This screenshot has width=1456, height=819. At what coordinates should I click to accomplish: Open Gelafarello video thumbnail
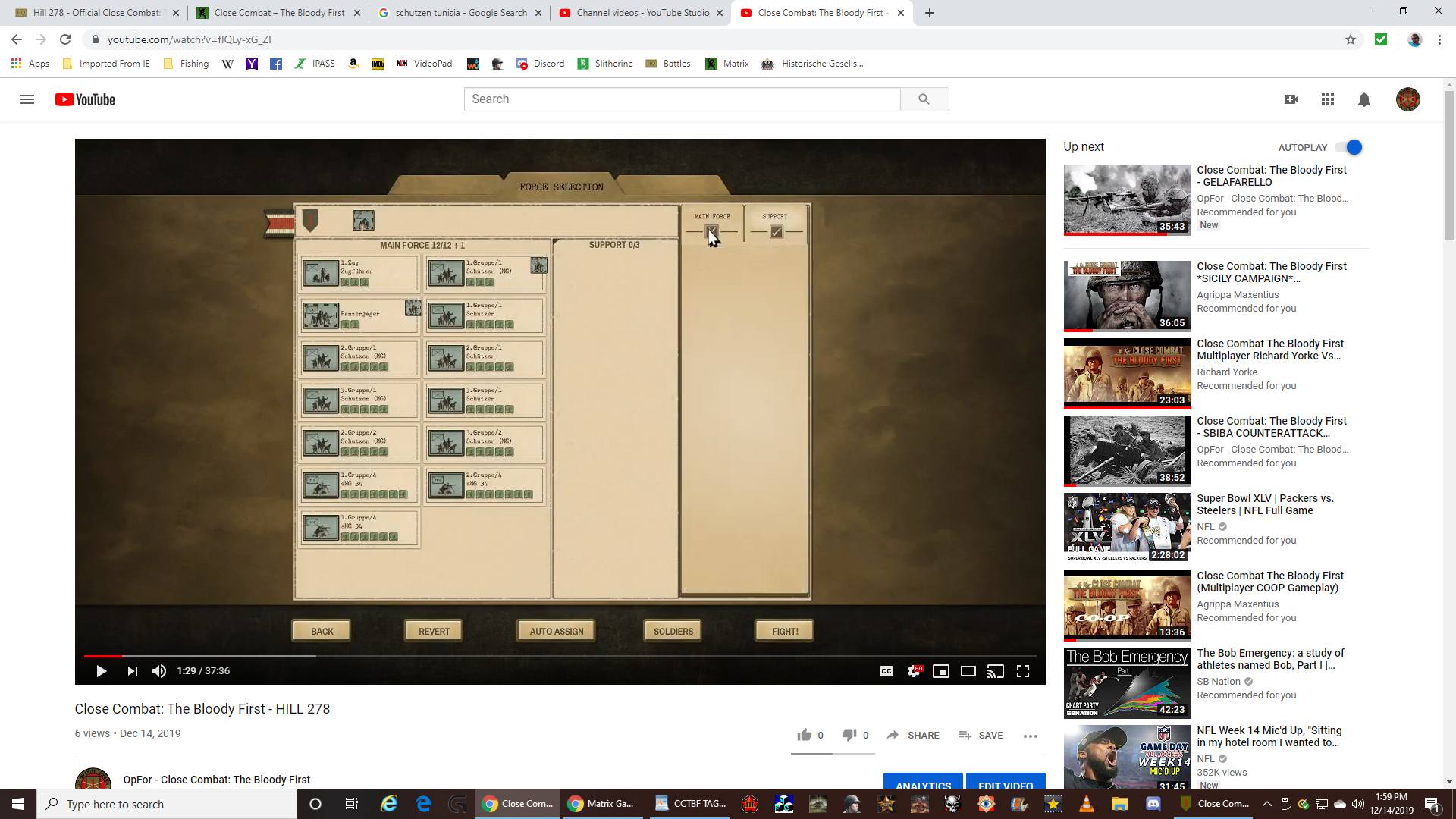[1127, 199]
